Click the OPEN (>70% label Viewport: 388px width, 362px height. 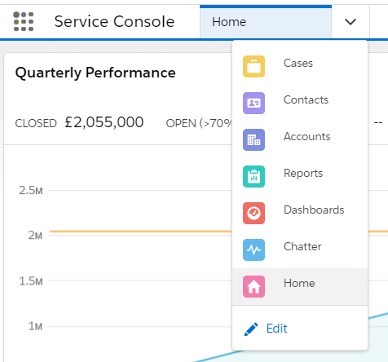coord(199,123)
